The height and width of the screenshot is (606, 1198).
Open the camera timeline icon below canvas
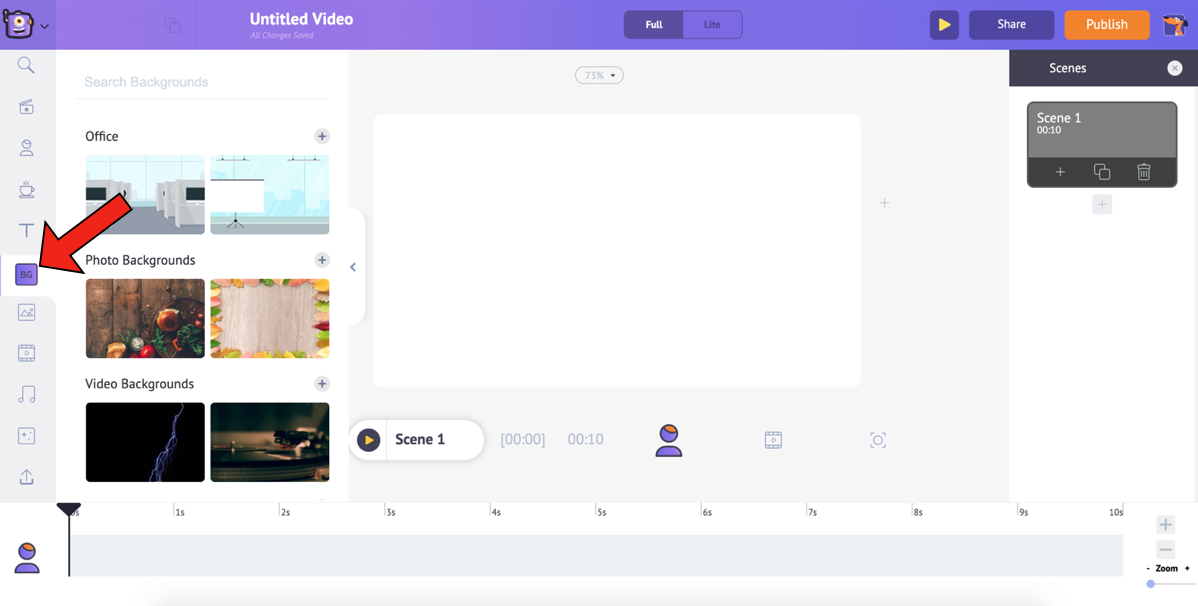click(x=878, y=440)
